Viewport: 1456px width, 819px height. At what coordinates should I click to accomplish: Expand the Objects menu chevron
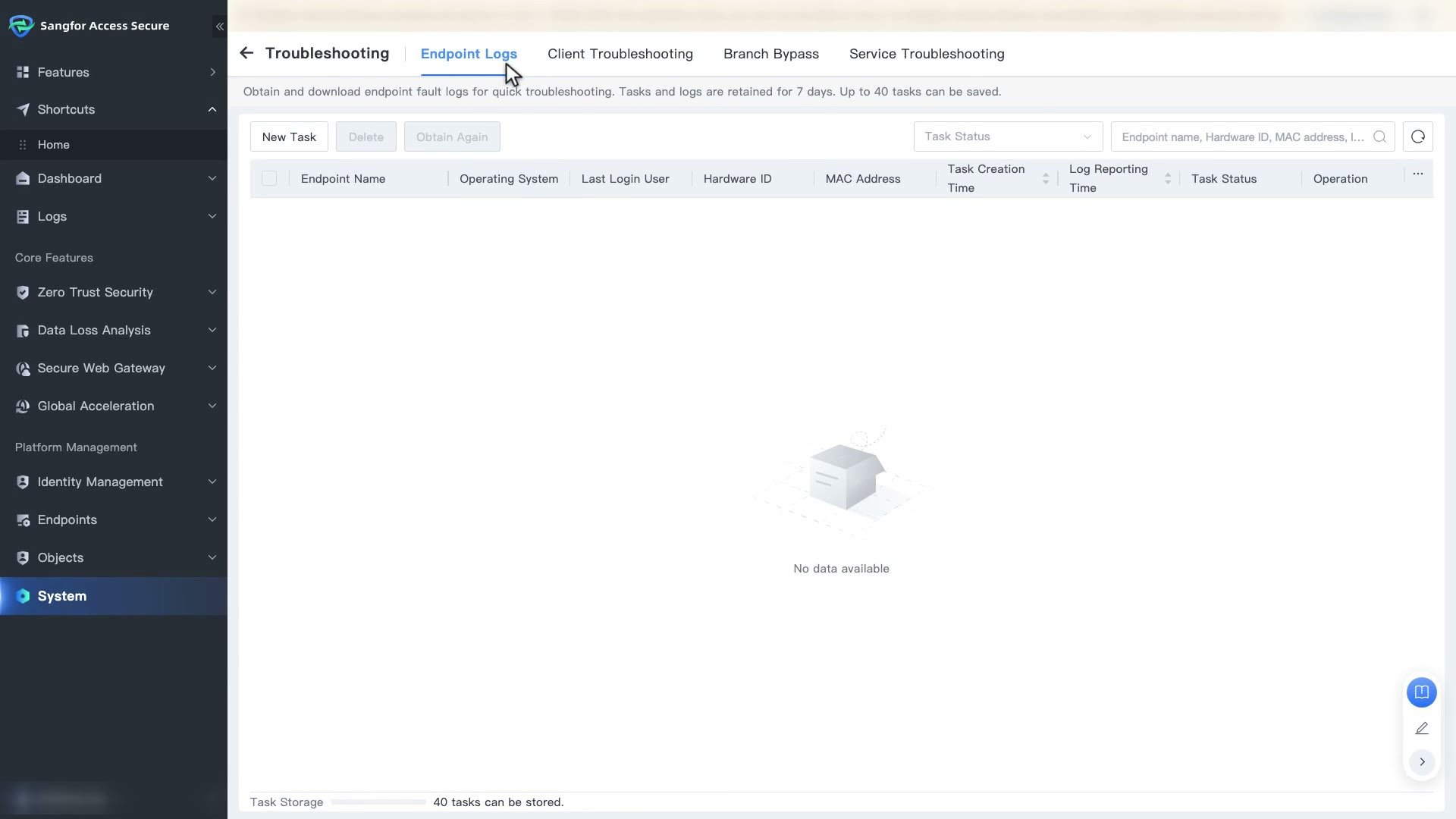click(x=212, y=557)
